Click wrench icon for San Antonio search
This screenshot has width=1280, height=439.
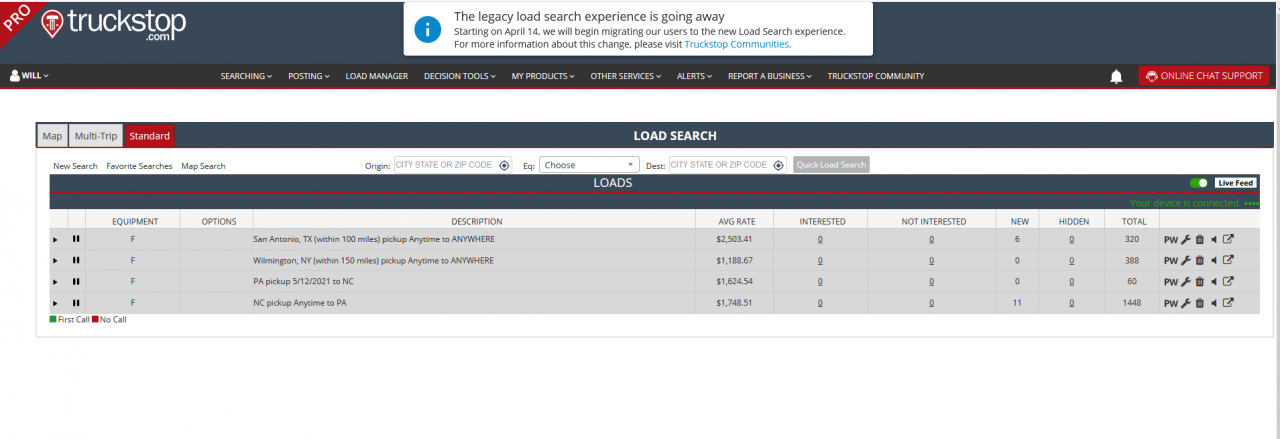coord(1186,240)
